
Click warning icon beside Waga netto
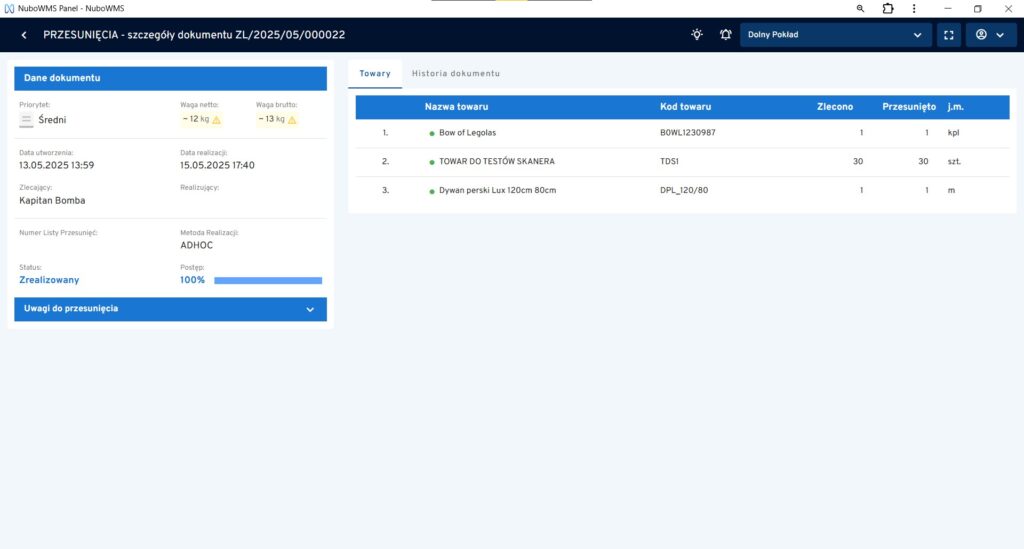216,120
